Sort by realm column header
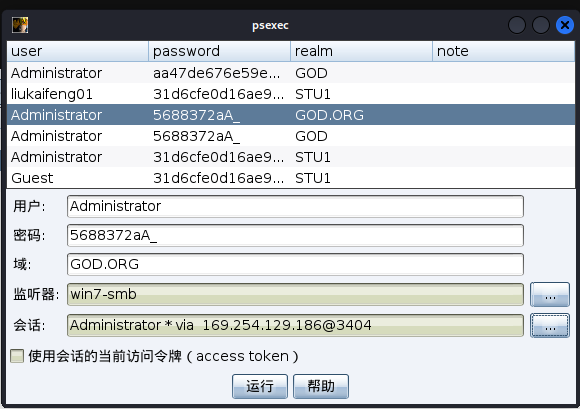Screen dimensions: 580x409 click(x=361, y=51)
